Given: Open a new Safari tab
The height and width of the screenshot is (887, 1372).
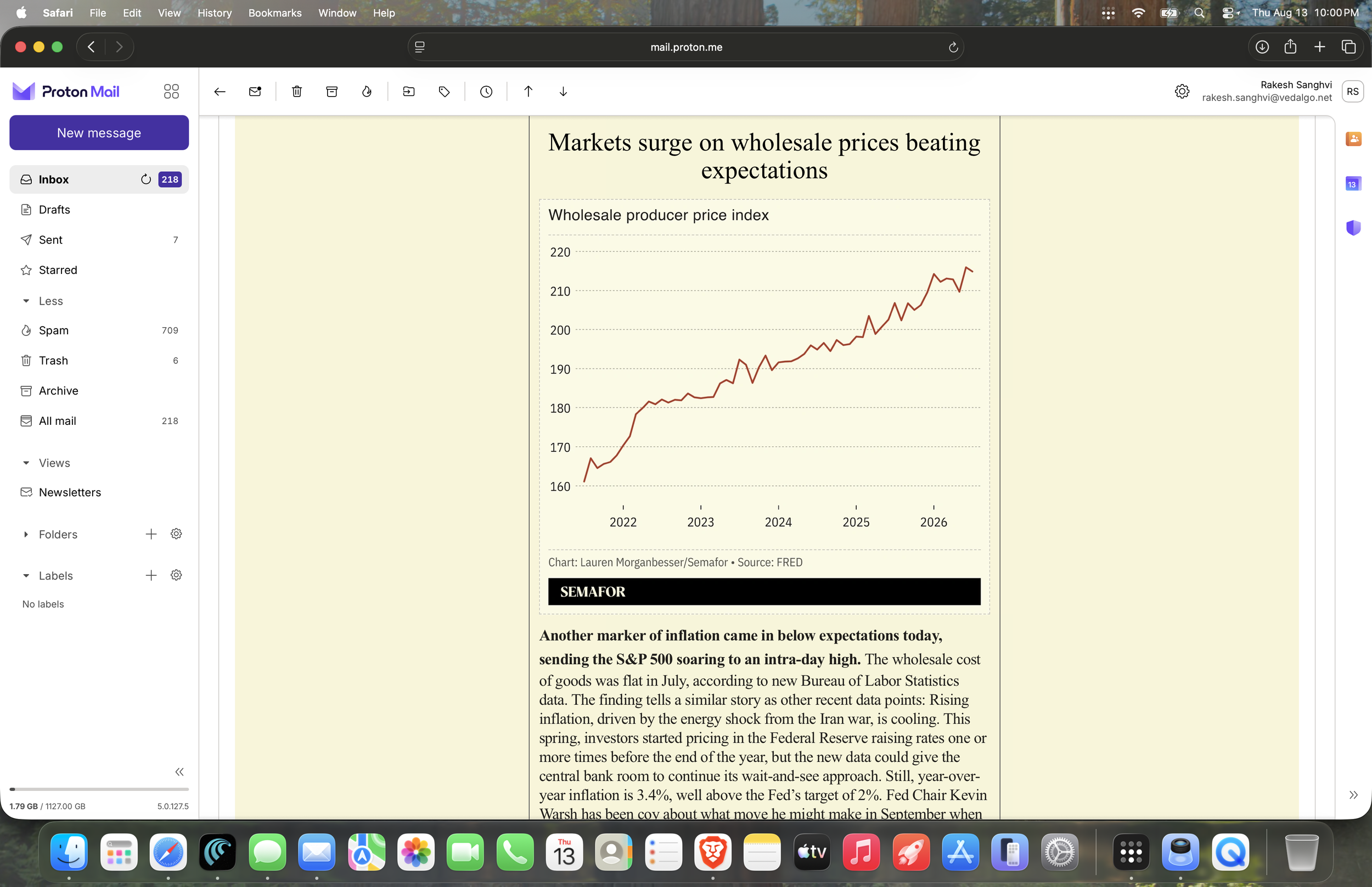Looking at the screenshot, I should pos(1319,47).
